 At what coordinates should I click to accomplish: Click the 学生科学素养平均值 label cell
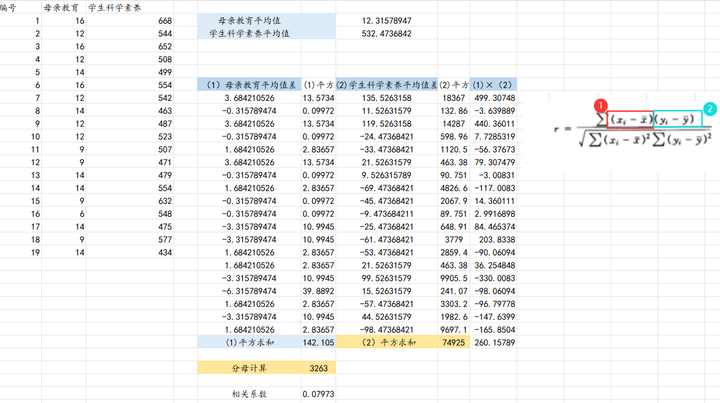pyautogui.click(x=249, y=34)
